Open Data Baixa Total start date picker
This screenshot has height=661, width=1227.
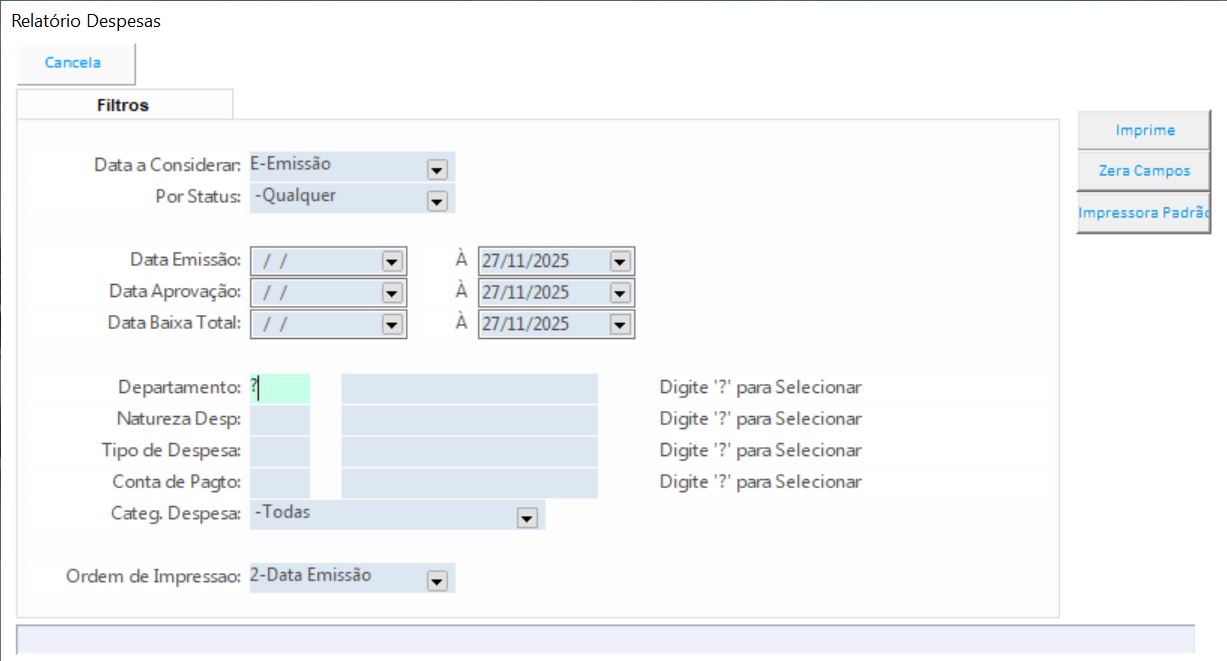click(x=391, y=325)
